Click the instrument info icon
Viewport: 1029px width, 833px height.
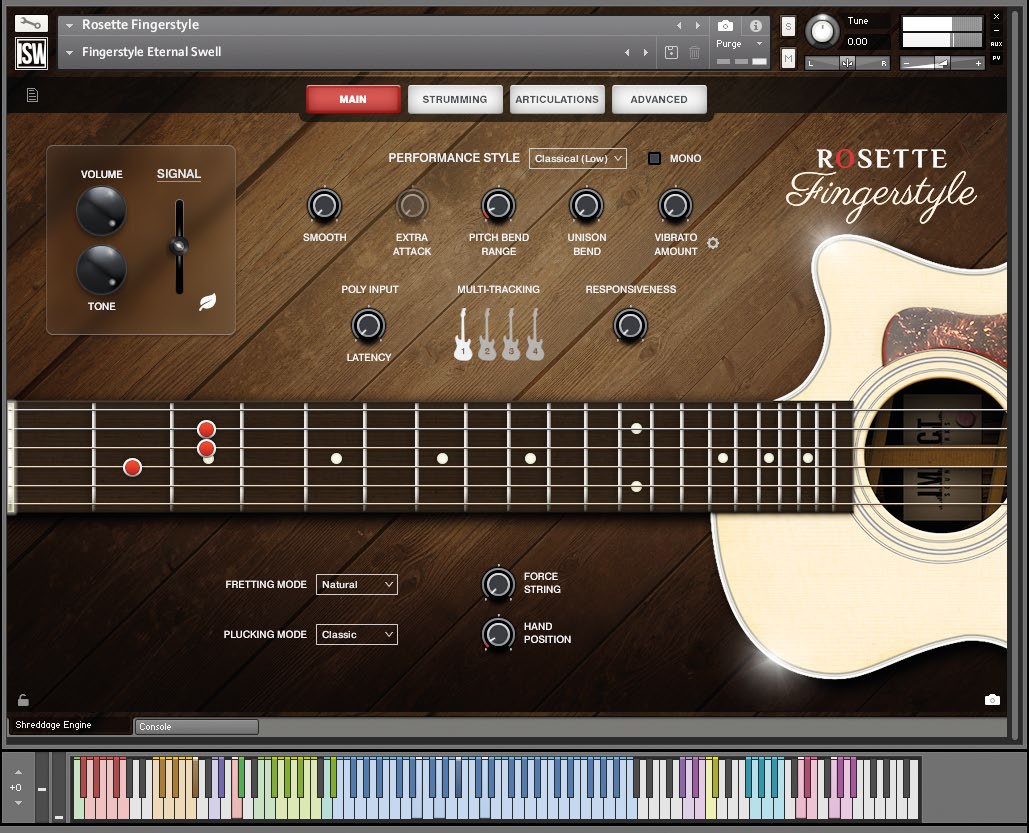pyautogui.click(x=756, y=26)
